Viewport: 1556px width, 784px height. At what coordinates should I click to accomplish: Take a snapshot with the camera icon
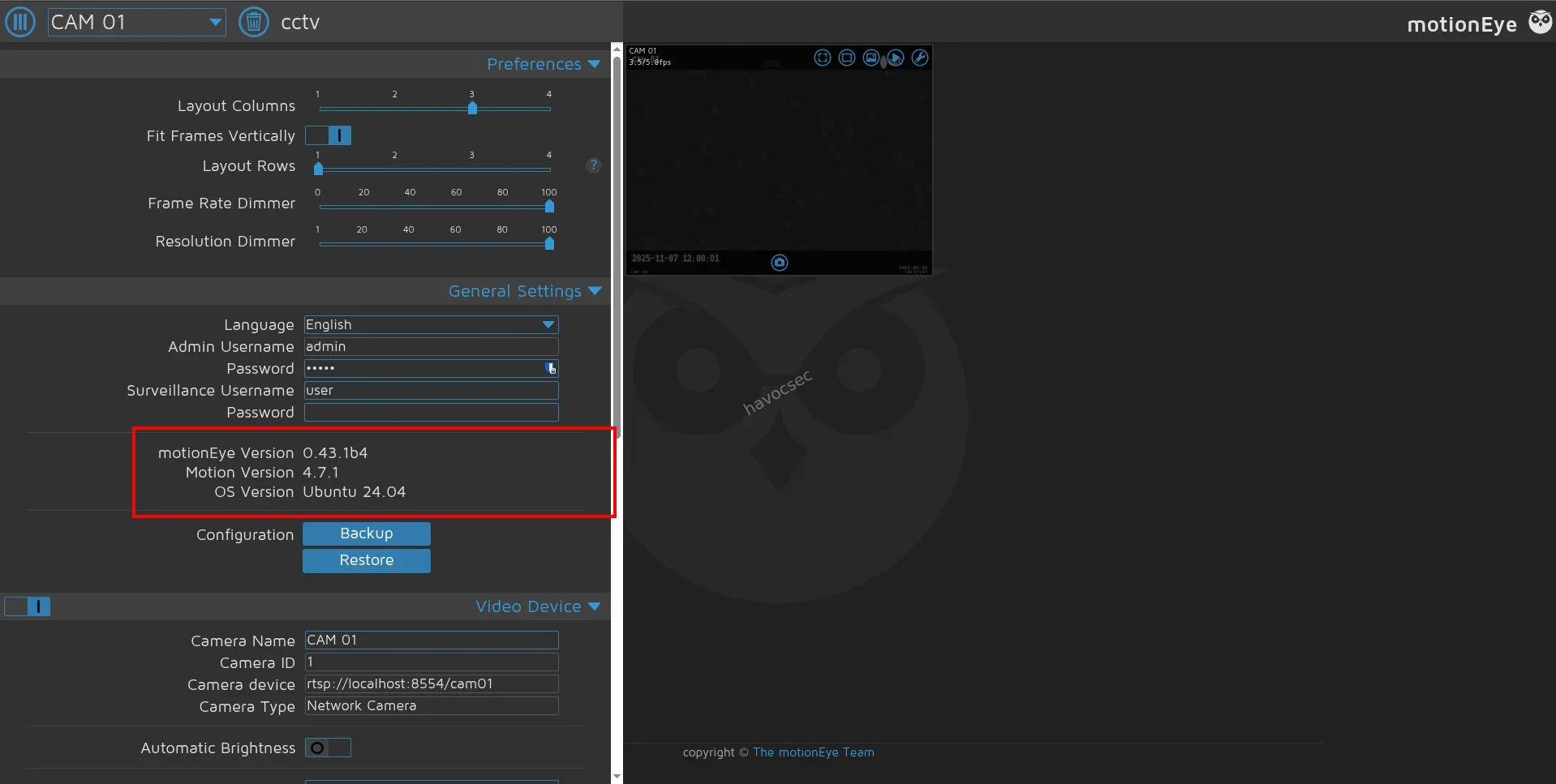click(780, 263)
